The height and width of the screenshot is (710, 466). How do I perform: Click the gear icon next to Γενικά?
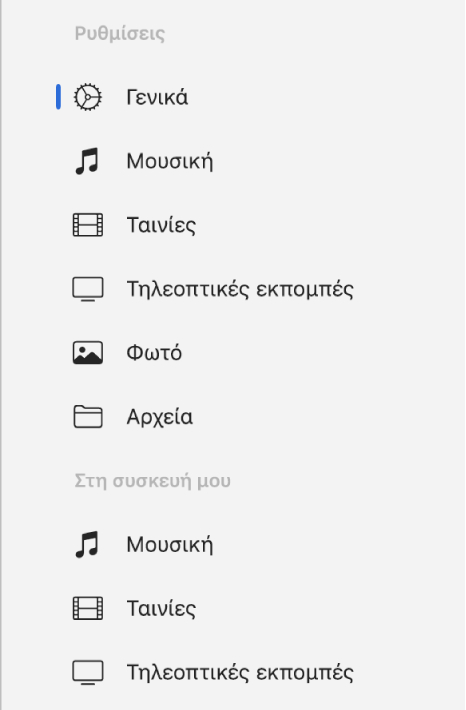click(x=88, y=97)
